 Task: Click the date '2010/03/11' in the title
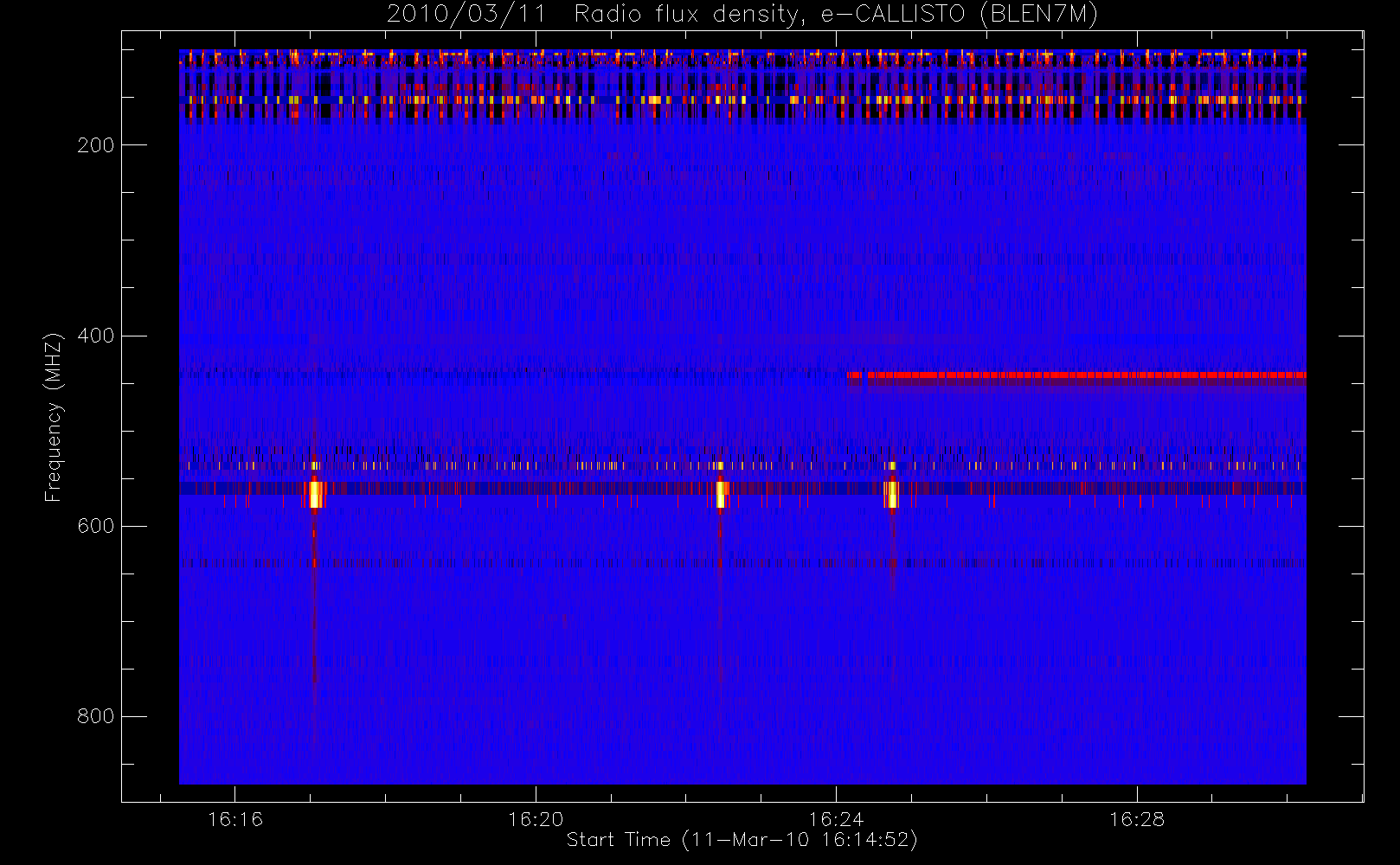click(x=466, y=15)
